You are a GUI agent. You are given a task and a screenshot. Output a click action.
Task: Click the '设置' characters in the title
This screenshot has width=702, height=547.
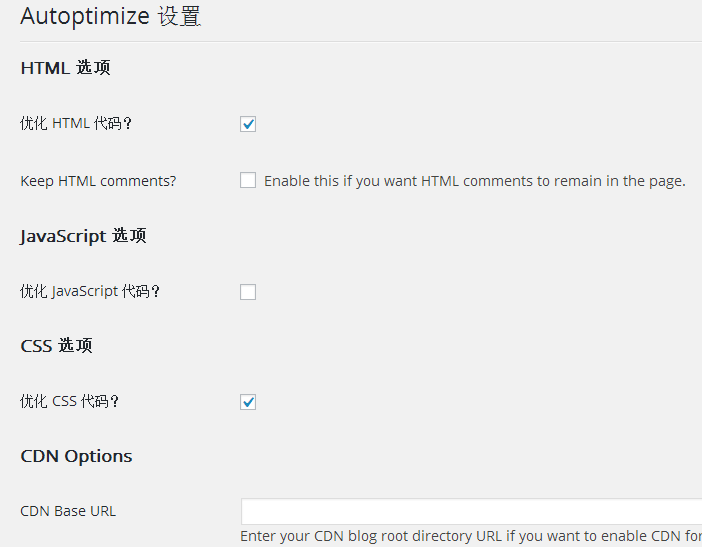[180, 17]
